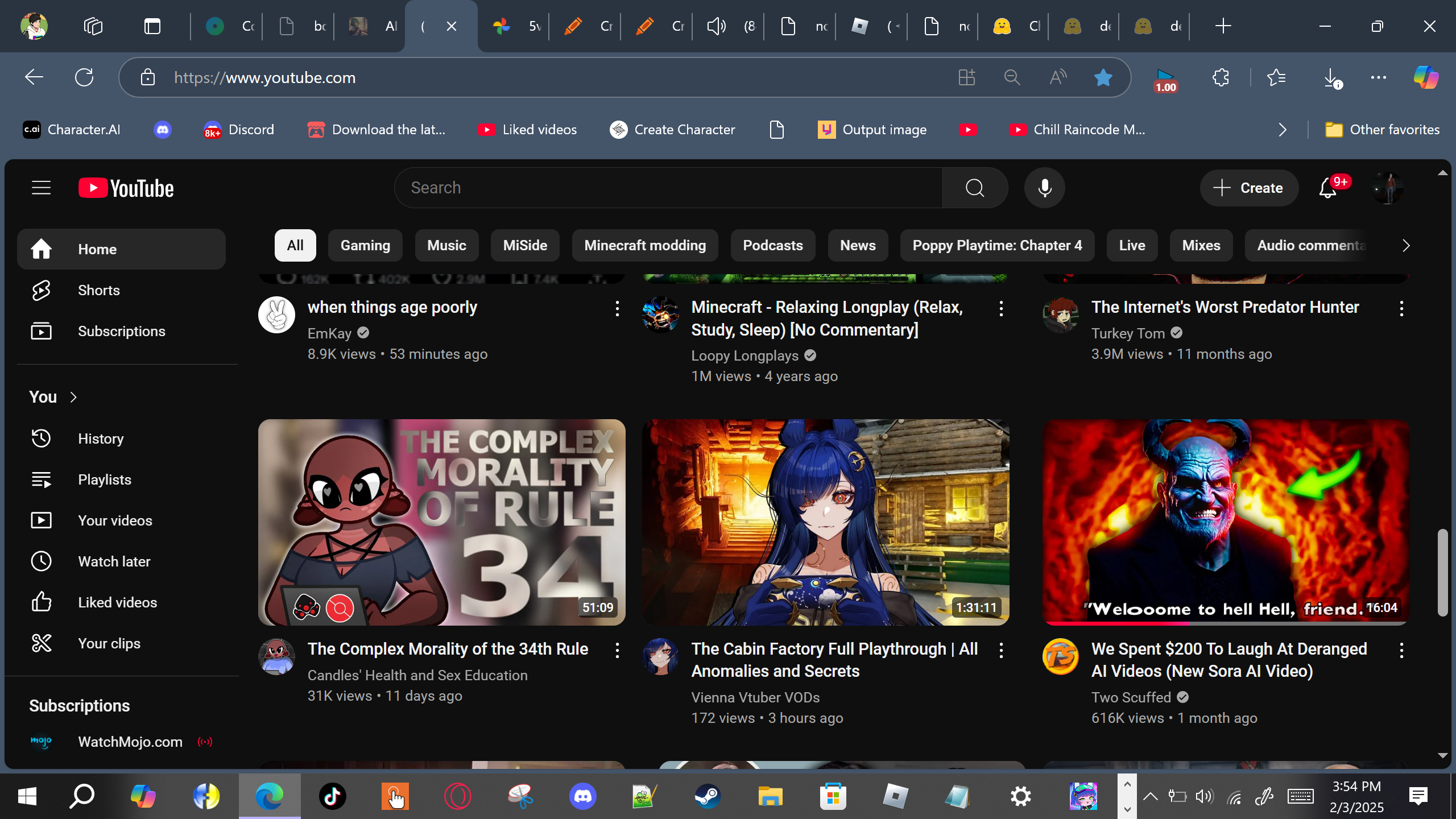This screenshot has width=1456, height=819.
Task: Start voice search with microphone
Action: (x=1044, y=188)
